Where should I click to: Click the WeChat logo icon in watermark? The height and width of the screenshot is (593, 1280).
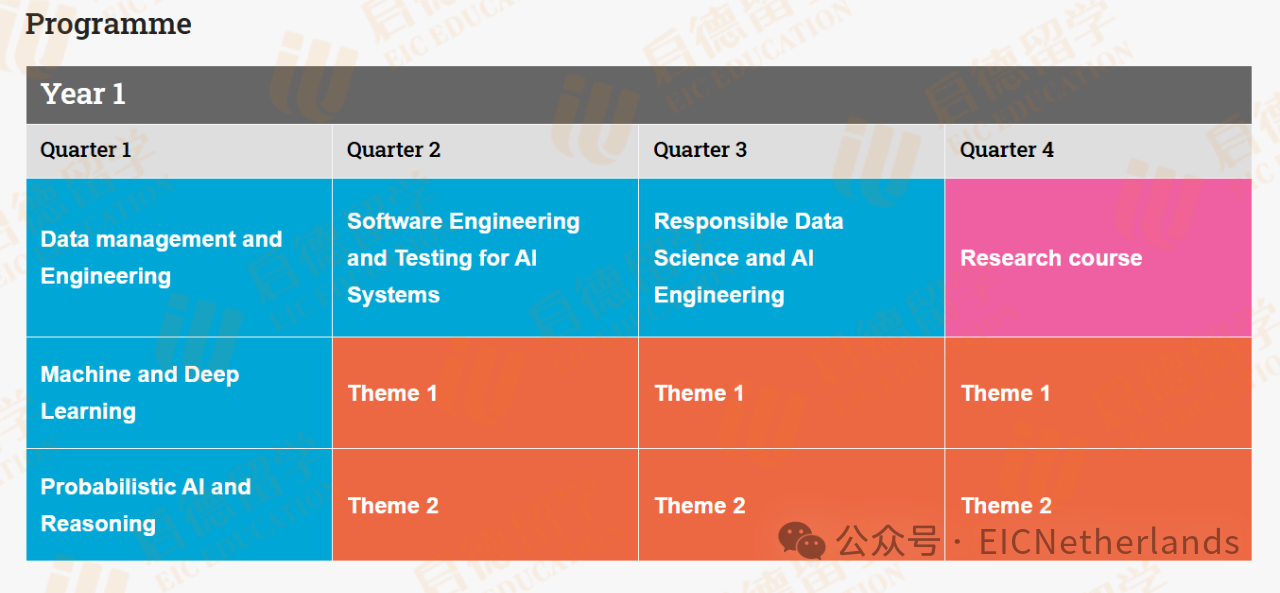point(802,540)
